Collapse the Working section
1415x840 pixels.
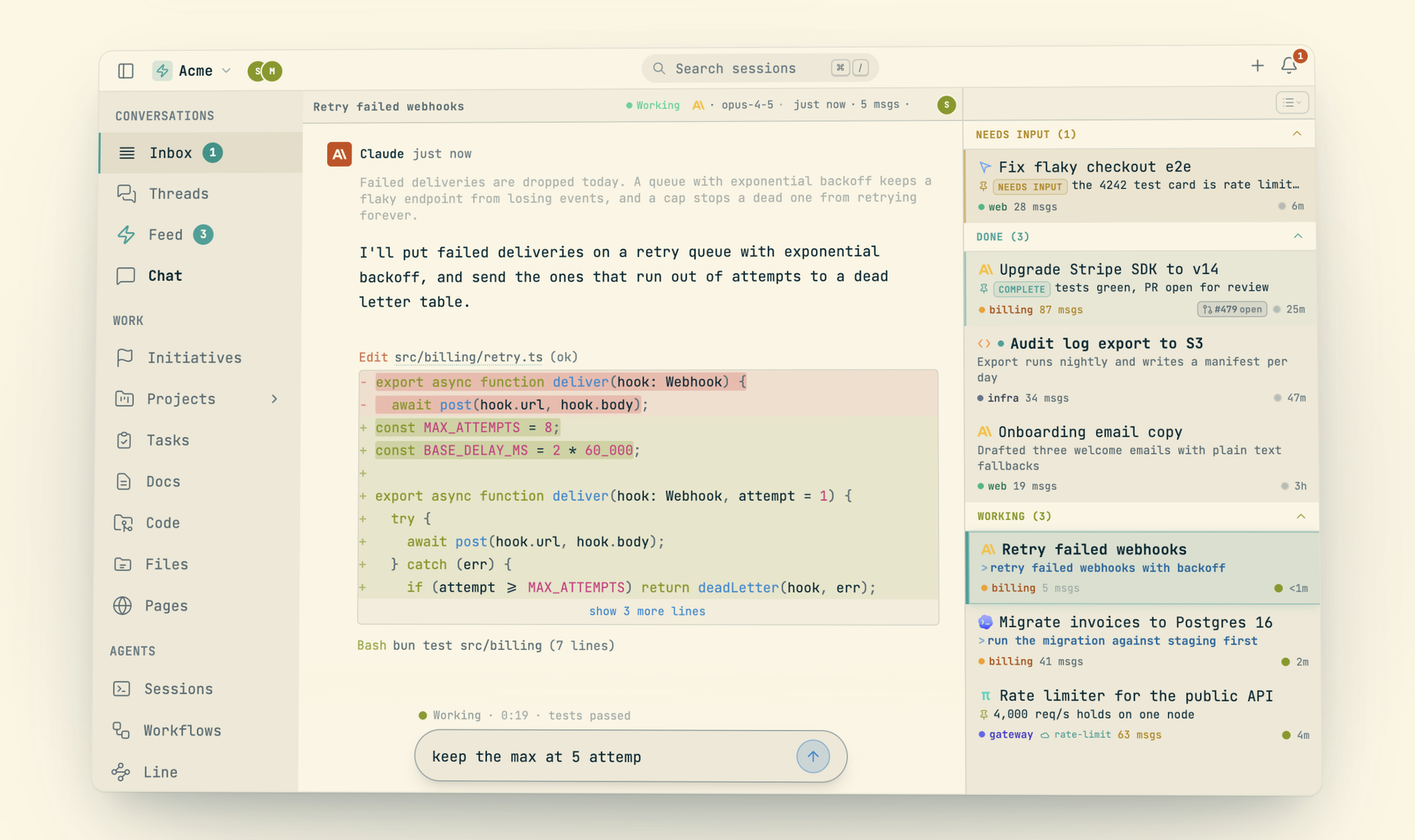click(1300, 516)
